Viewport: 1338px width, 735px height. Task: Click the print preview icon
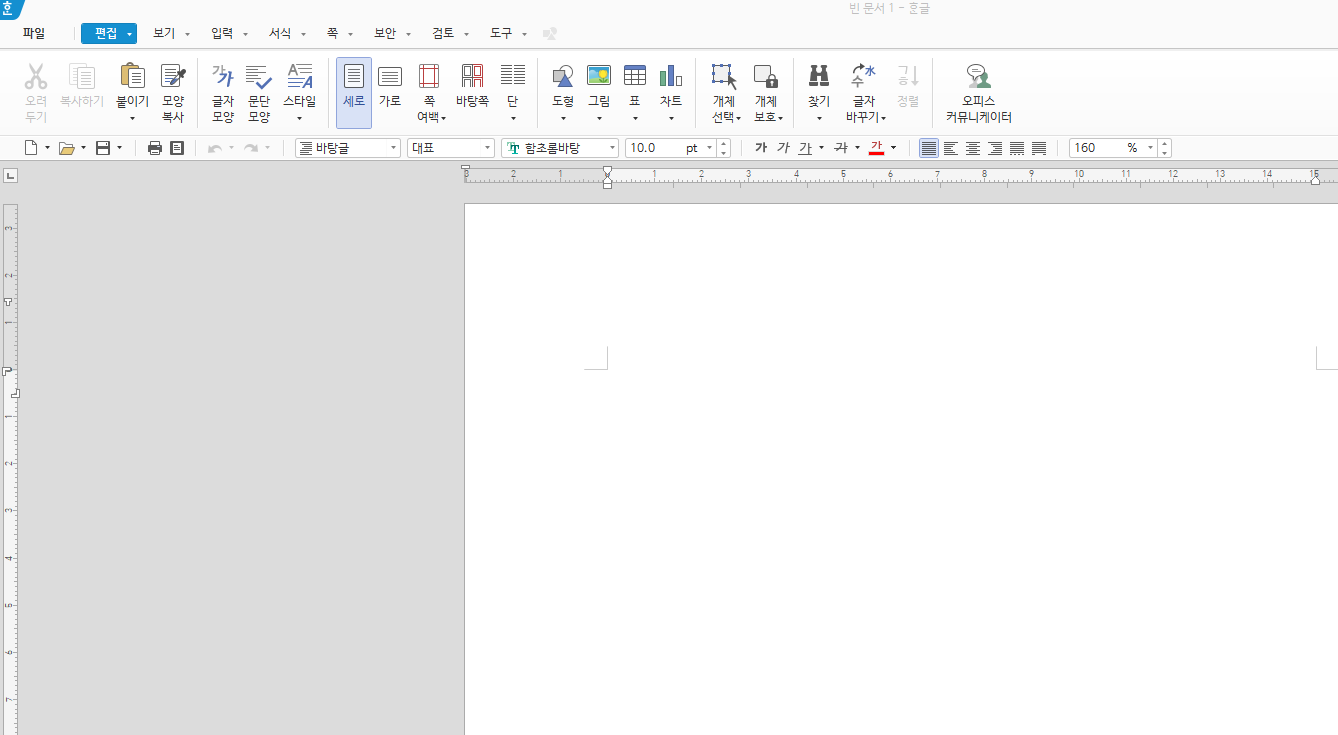tap(177, 148)
